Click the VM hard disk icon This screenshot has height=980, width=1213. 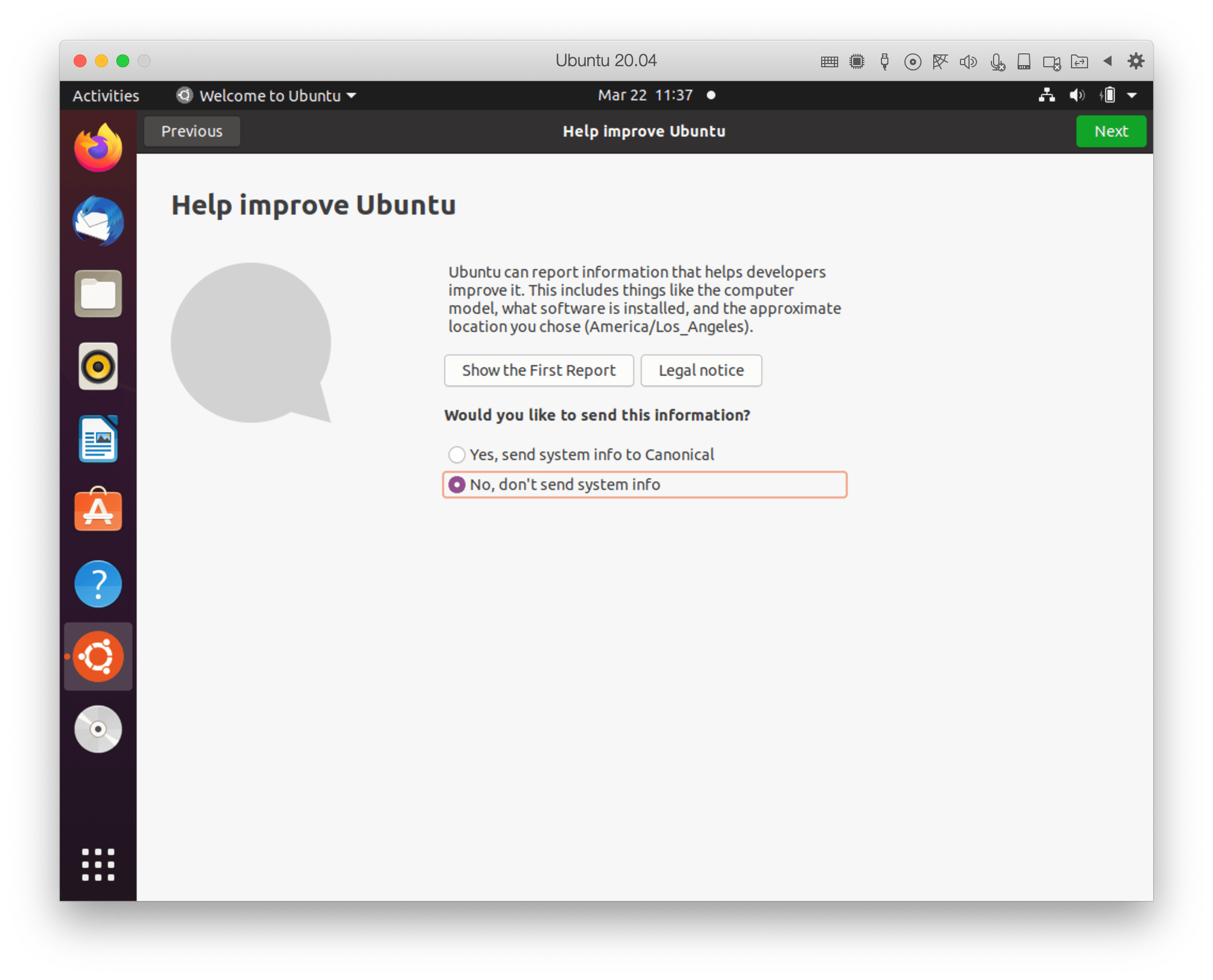pyautogui.click(x=1024, y=61)
